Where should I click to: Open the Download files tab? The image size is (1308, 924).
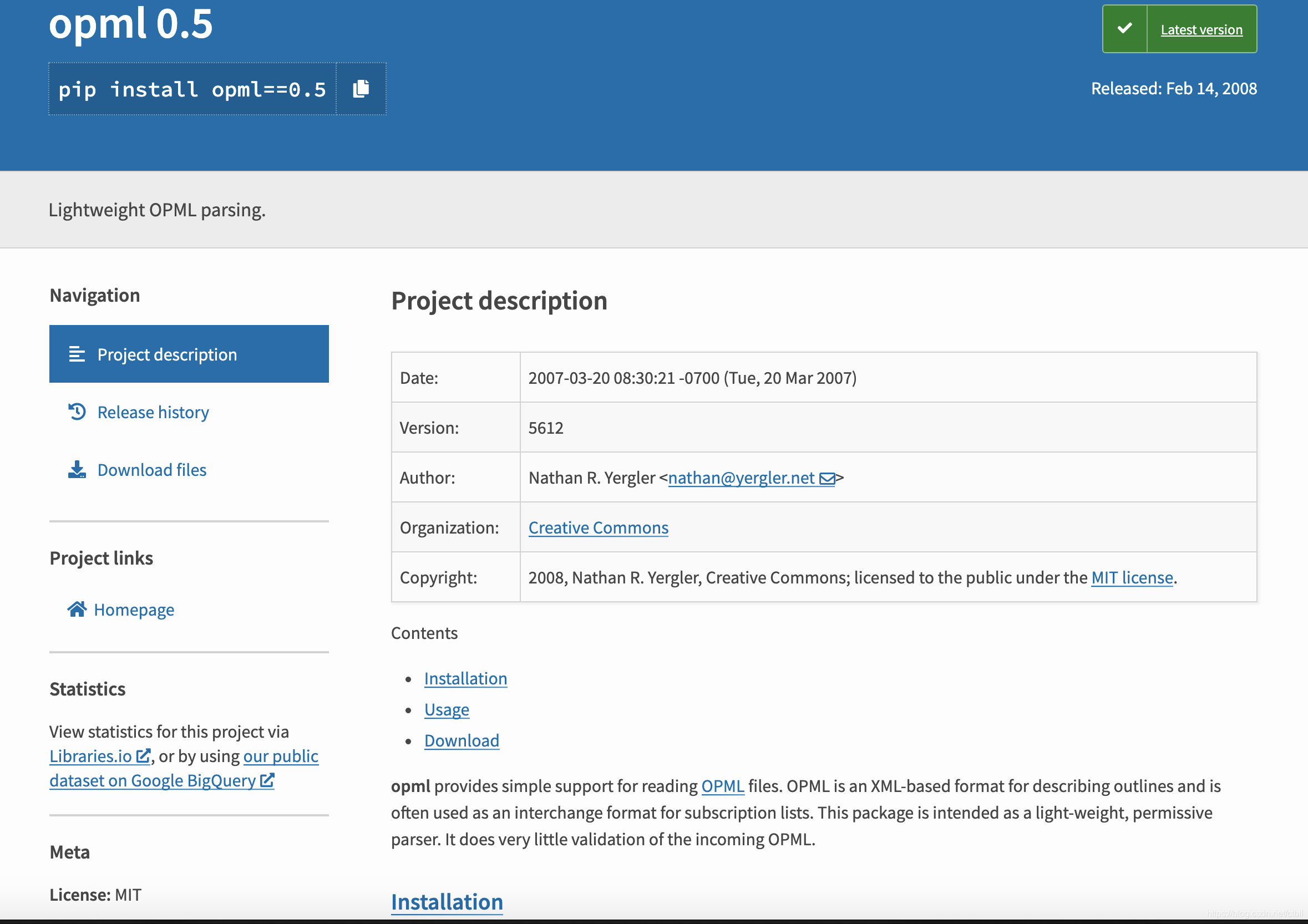tap(151, 470)
